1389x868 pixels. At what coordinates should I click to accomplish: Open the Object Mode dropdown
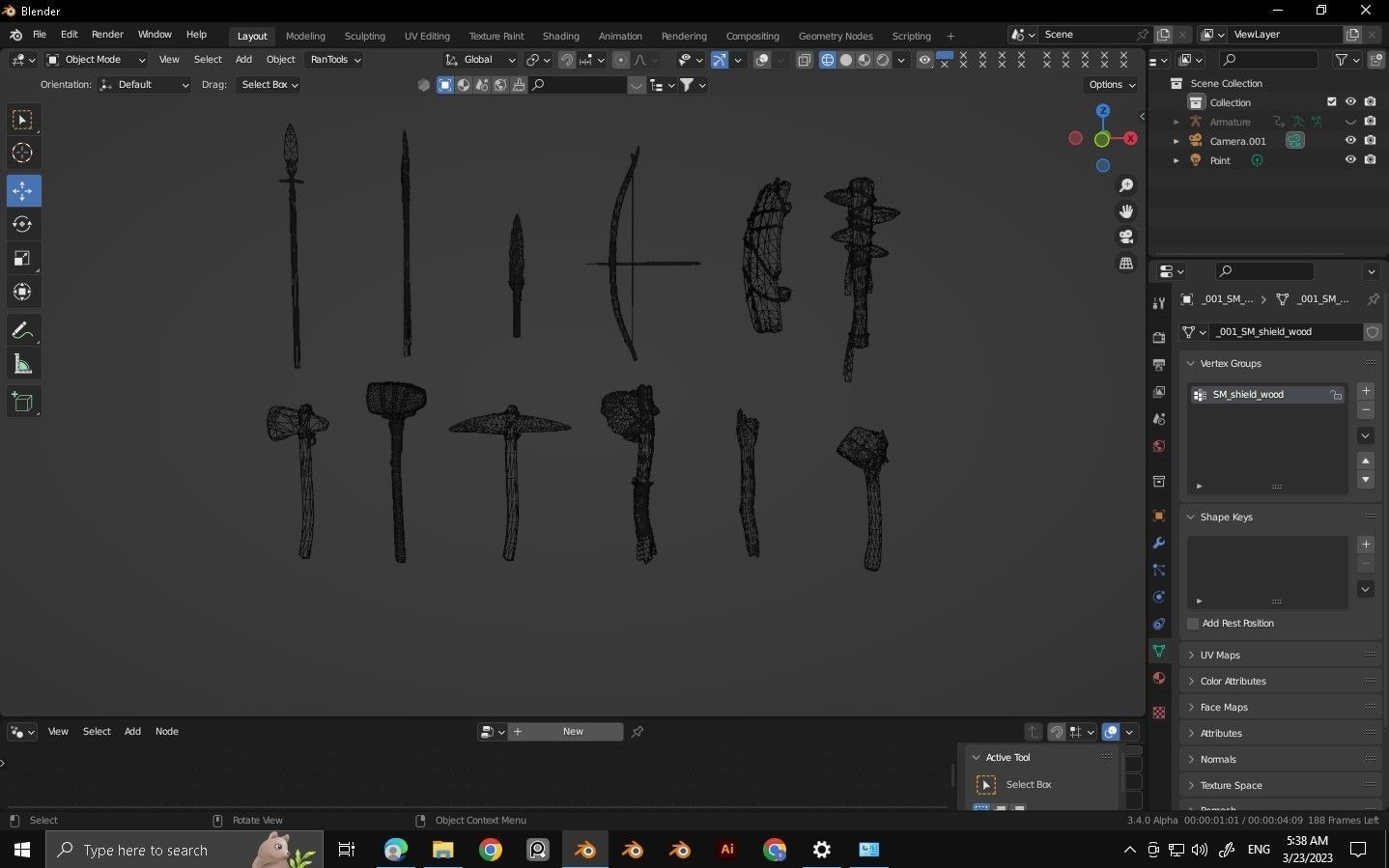96,59
